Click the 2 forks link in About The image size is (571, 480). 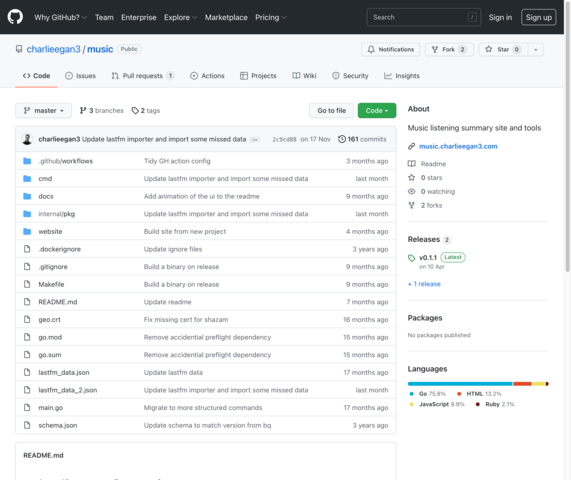(425, 205)
